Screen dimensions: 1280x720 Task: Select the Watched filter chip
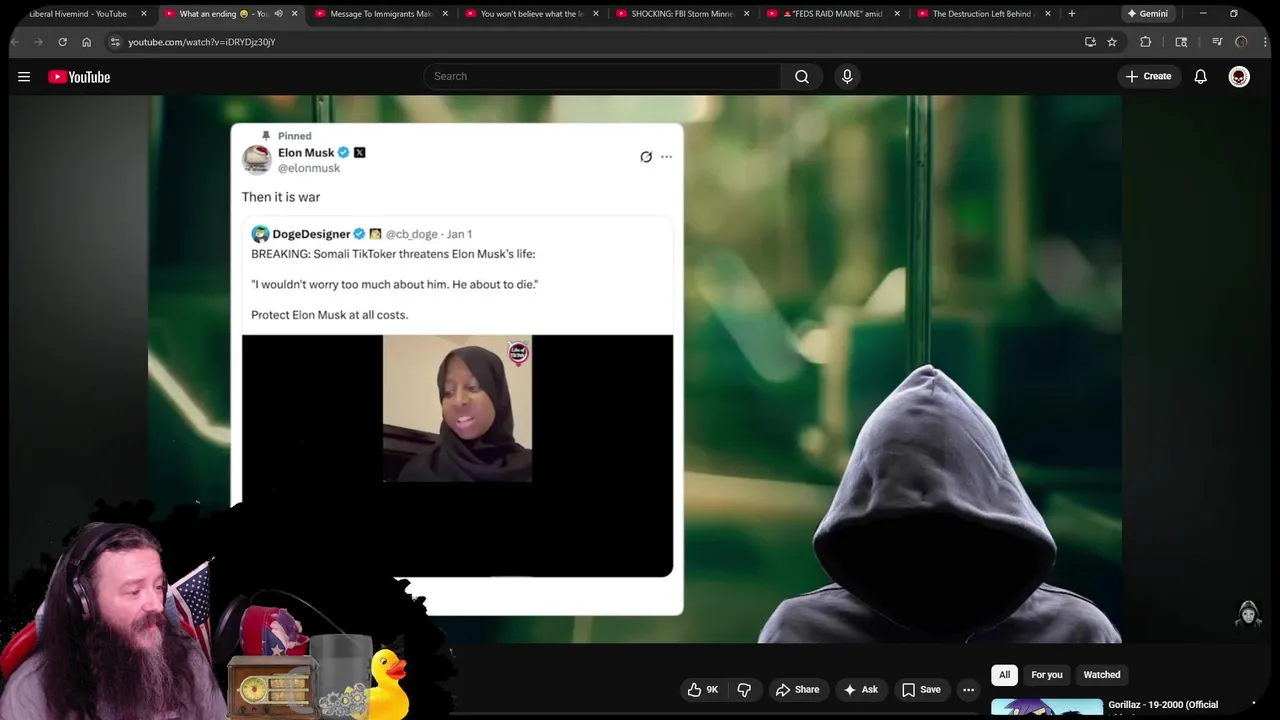tap(1102, 675)
